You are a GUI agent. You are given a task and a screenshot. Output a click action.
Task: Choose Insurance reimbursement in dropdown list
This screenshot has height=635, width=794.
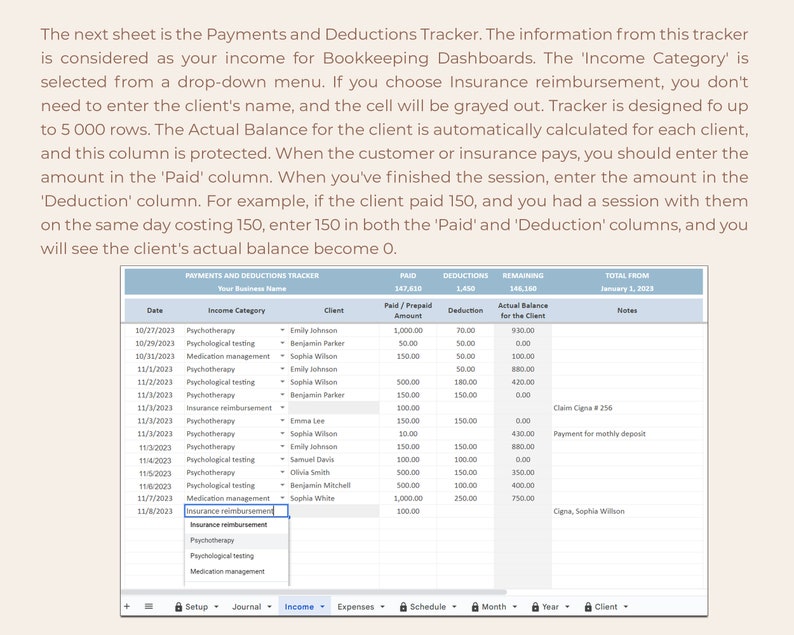pyautogui.click(x=236, y=525)
